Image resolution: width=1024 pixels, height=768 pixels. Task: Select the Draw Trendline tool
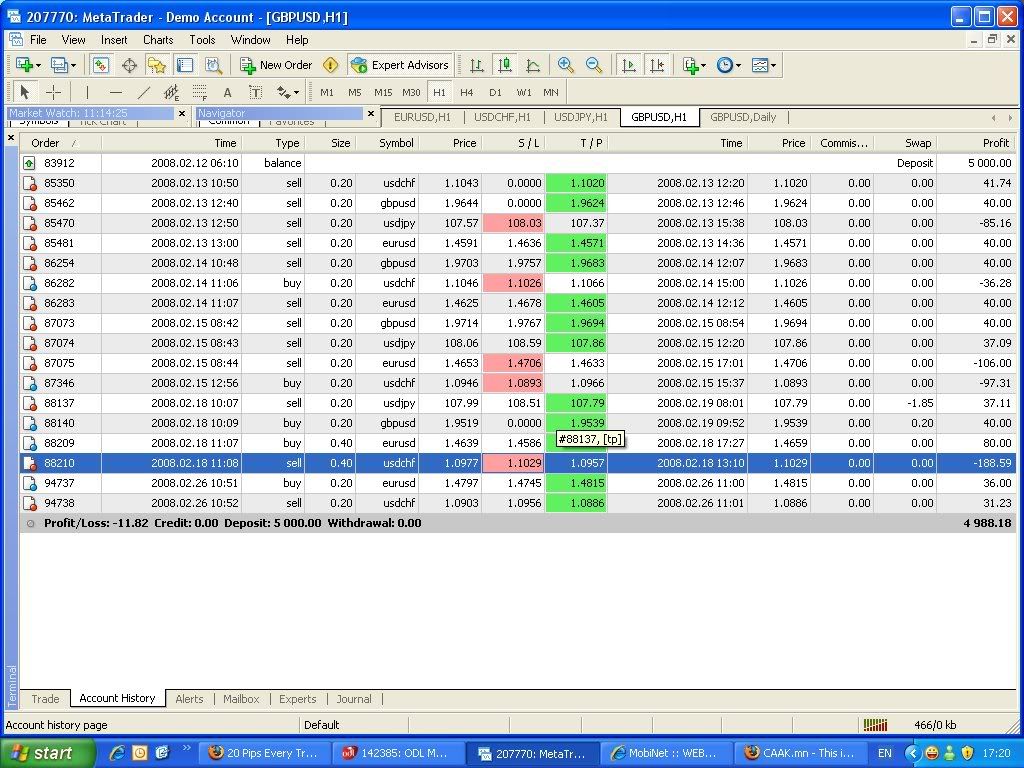(144, 92)
